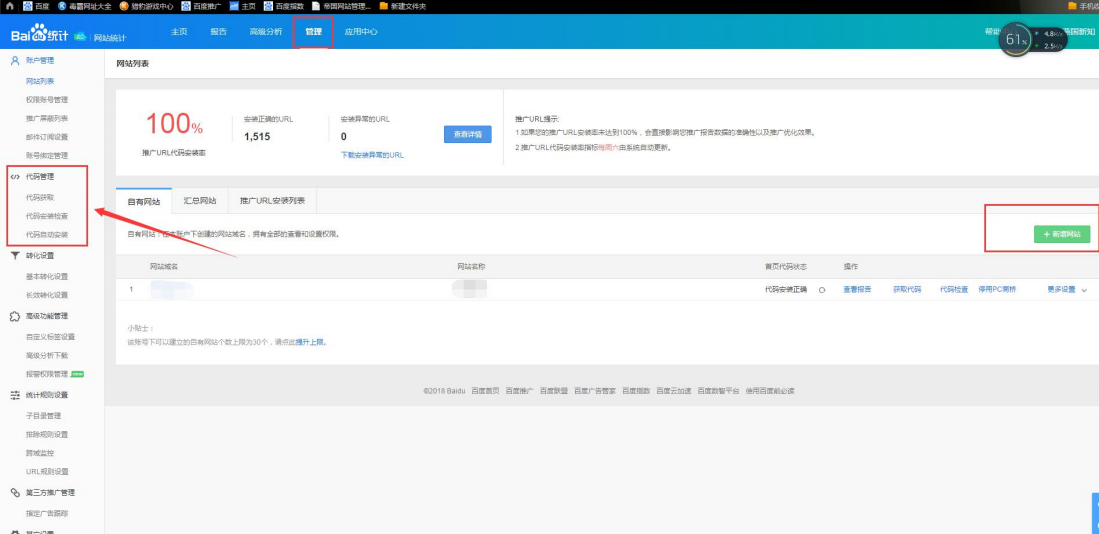Image resolution: width=1099 pixels, height=534 pixels.
Task: Open the 应用中心 navigation tab
Action: 361,32
